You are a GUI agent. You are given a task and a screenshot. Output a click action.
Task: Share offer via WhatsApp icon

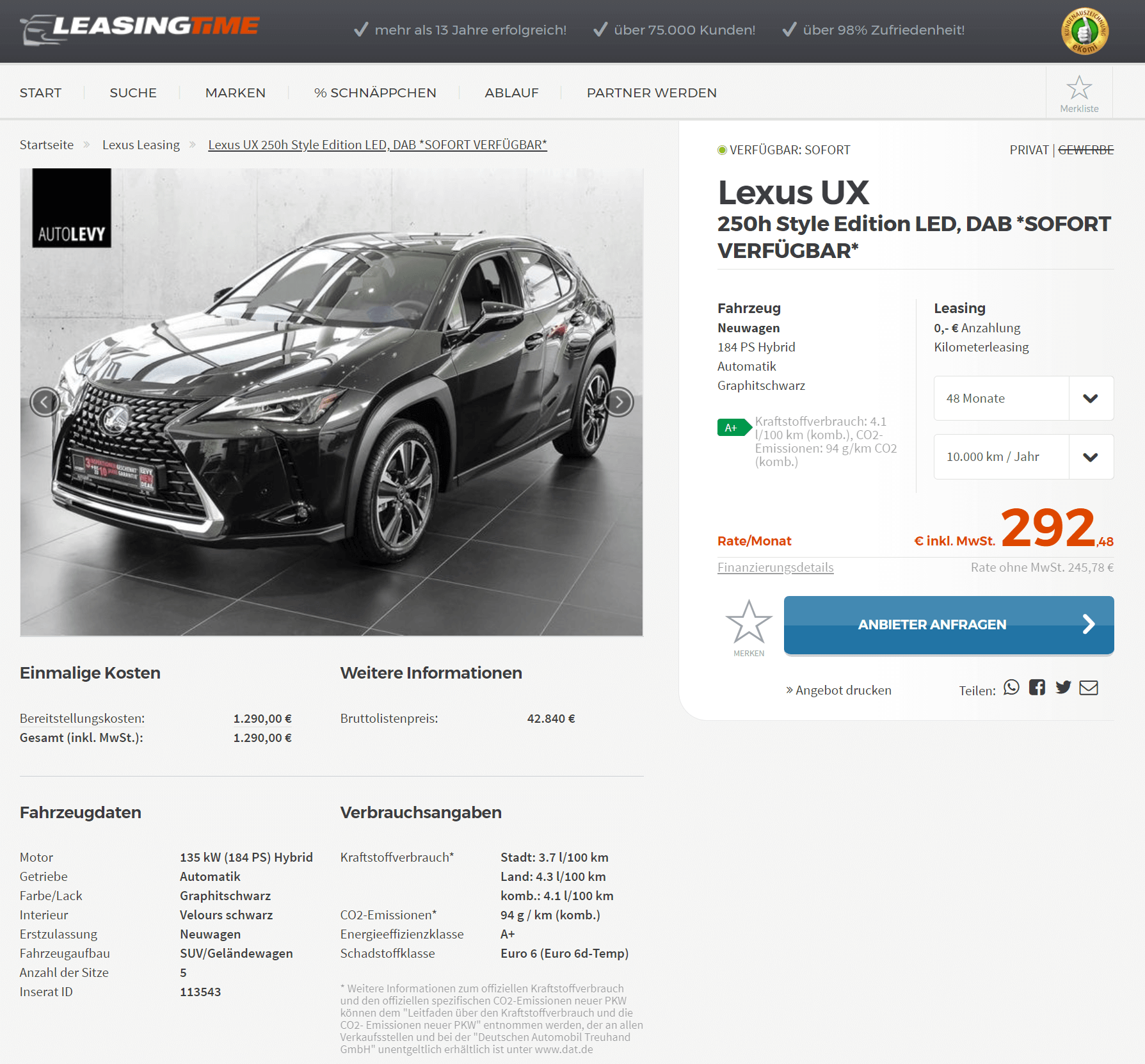coord(1011,688)
